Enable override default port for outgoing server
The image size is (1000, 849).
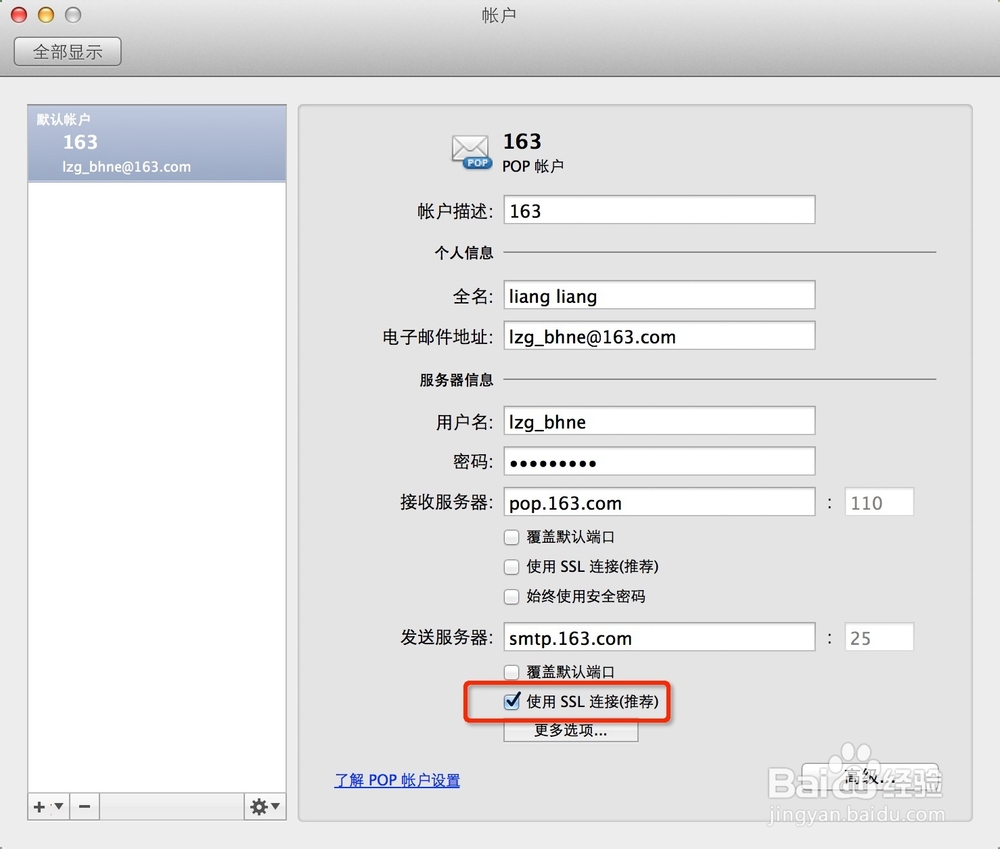[511, 672]
